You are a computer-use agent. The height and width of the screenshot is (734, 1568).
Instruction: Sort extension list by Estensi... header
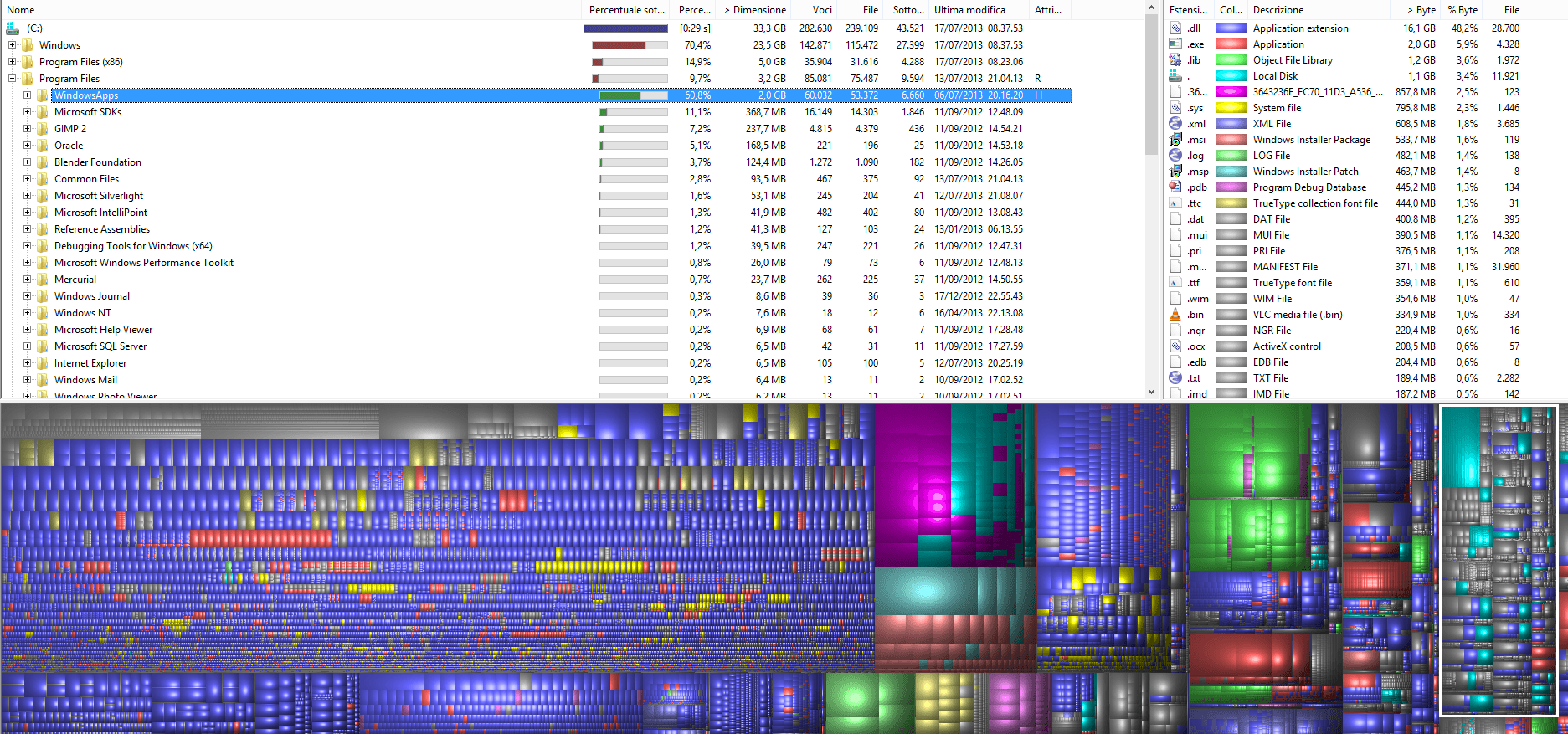click(1189, 10)
